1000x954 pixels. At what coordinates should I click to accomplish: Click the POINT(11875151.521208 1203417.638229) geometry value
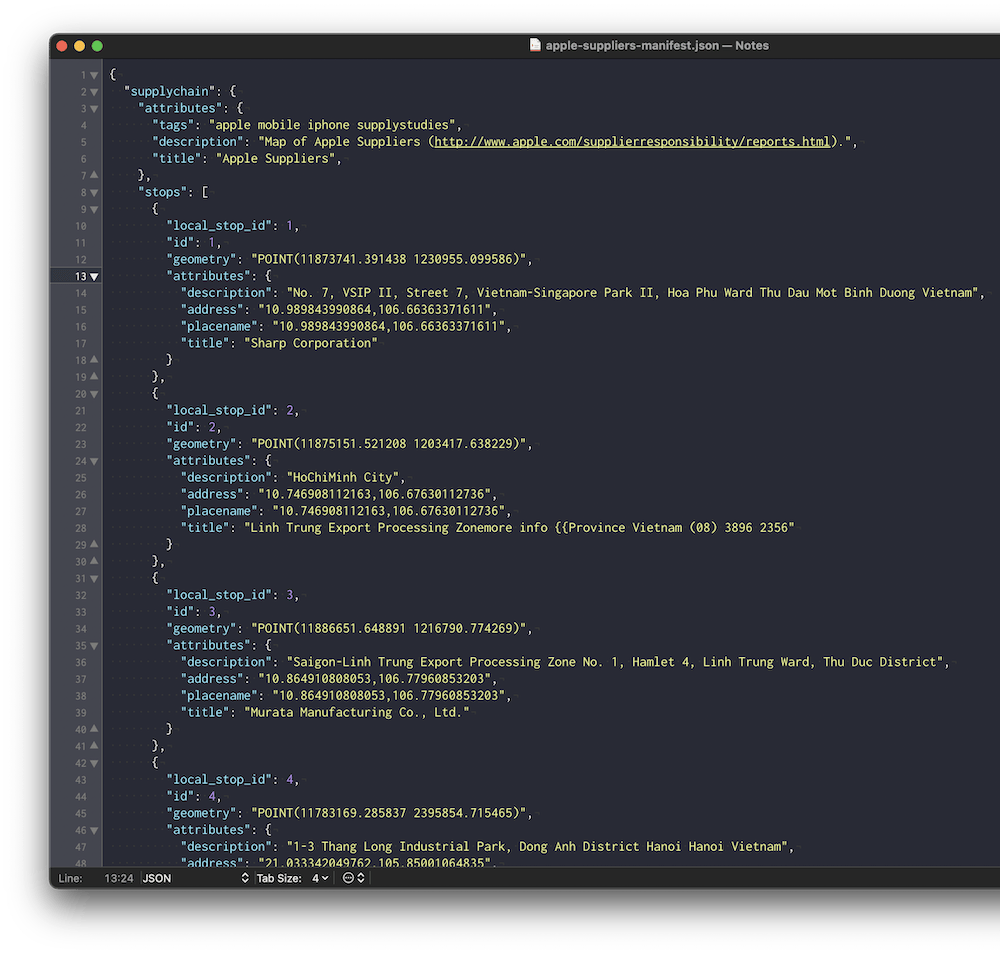click(x=388, y=444)
